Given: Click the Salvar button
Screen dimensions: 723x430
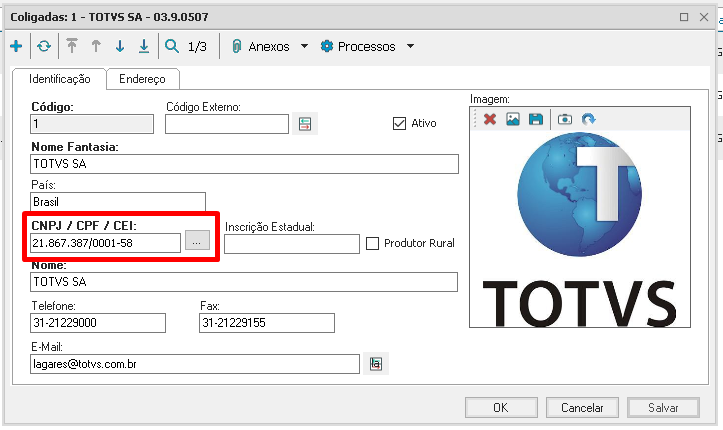Looking at the screenshot, I should pyautogui.click(x=664, y=408).
